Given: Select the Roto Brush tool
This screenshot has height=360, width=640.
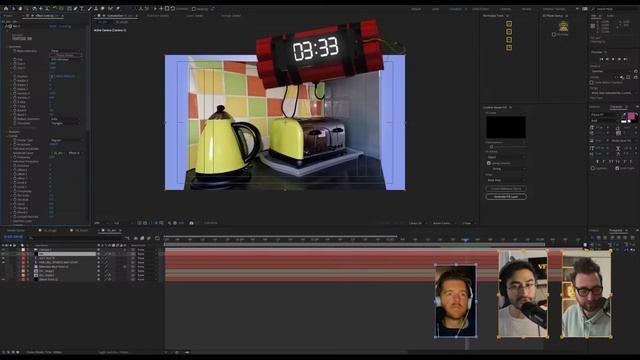Looking at the screenshot, I should click(110, 9).
